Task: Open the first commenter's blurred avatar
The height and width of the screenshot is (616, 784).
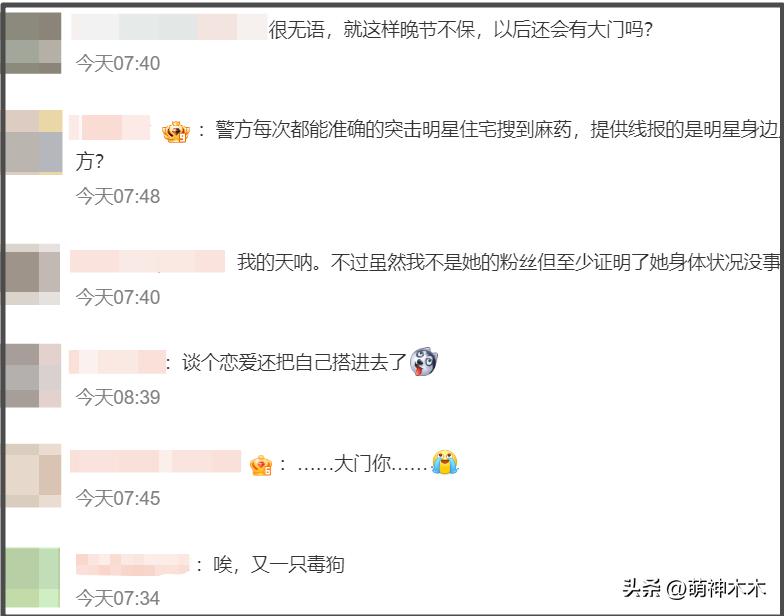Action: coord(33,44)
